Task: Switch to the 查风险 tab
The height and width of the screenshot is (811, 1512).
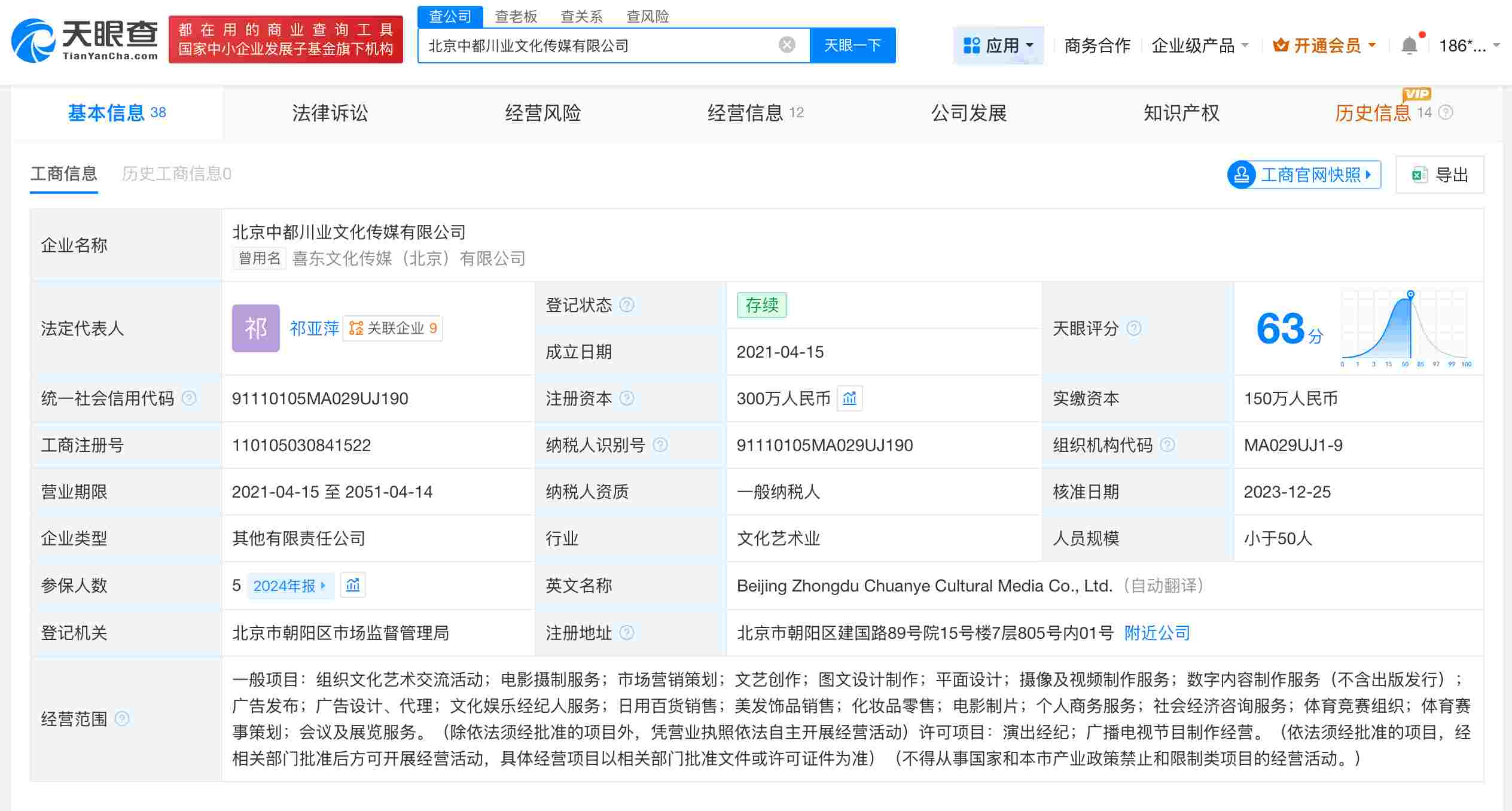Action: point(648,16)
